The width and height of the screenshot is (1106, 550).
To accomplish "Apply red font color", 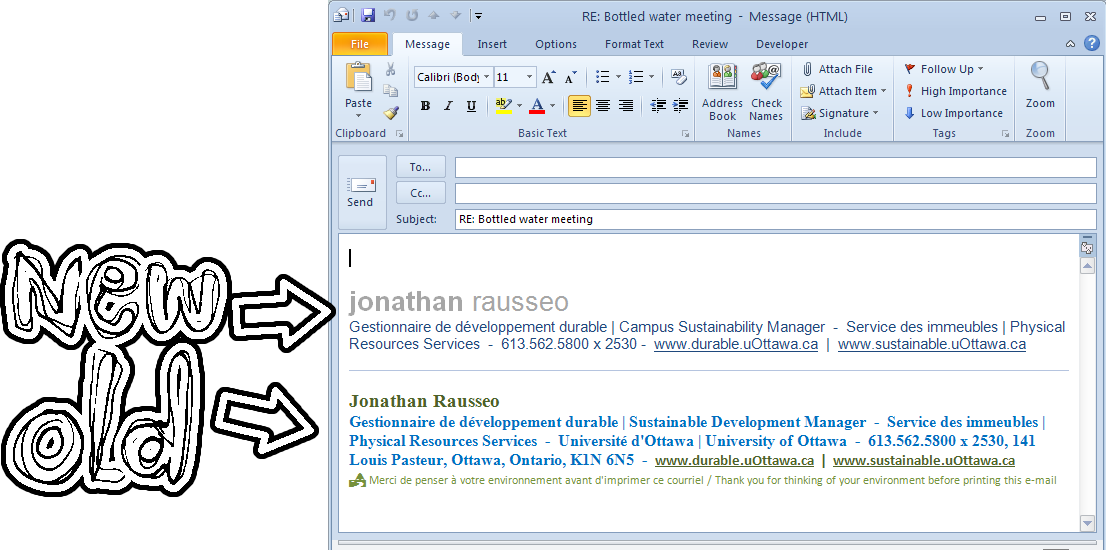I will [x=537, y=106].
